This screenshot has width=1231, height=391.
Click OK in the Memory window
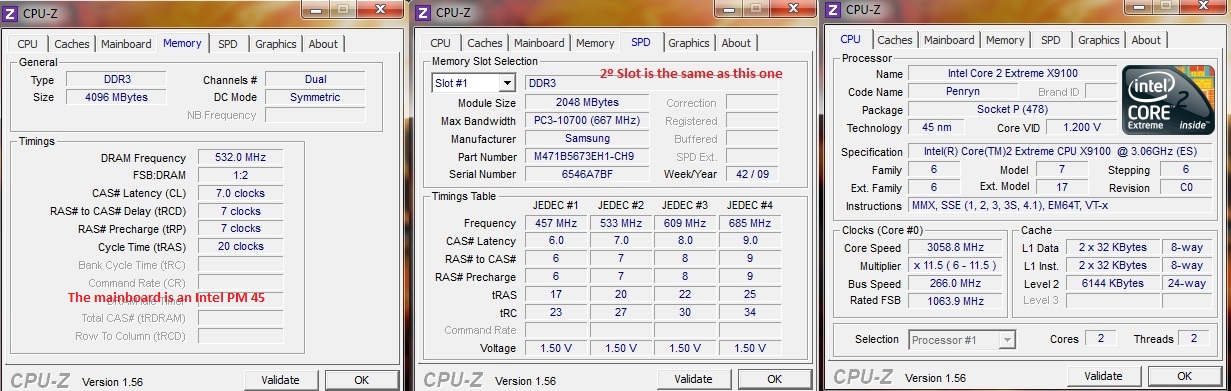(x=361, y=380)
